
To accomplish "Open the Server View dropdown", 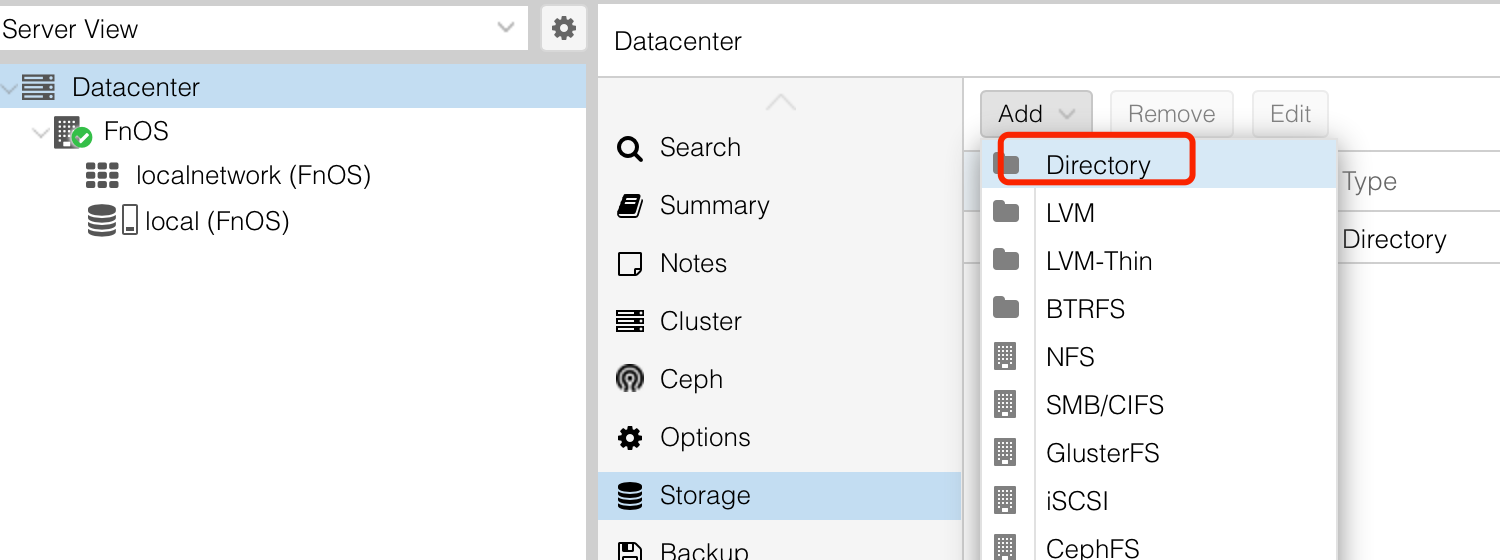I will pyautogui.click(x=263, y=29).
